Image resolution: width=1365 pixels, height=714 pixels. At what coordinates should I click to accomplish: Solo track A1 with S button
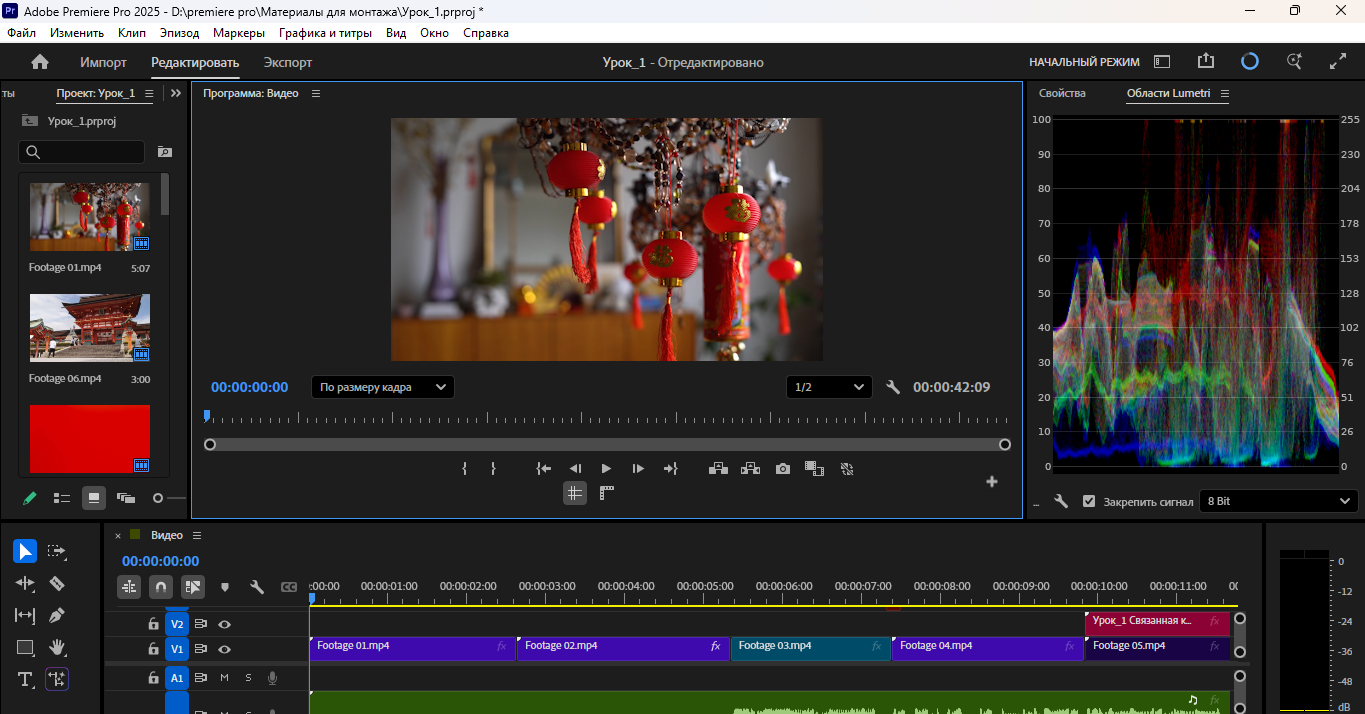pos(248,678)
